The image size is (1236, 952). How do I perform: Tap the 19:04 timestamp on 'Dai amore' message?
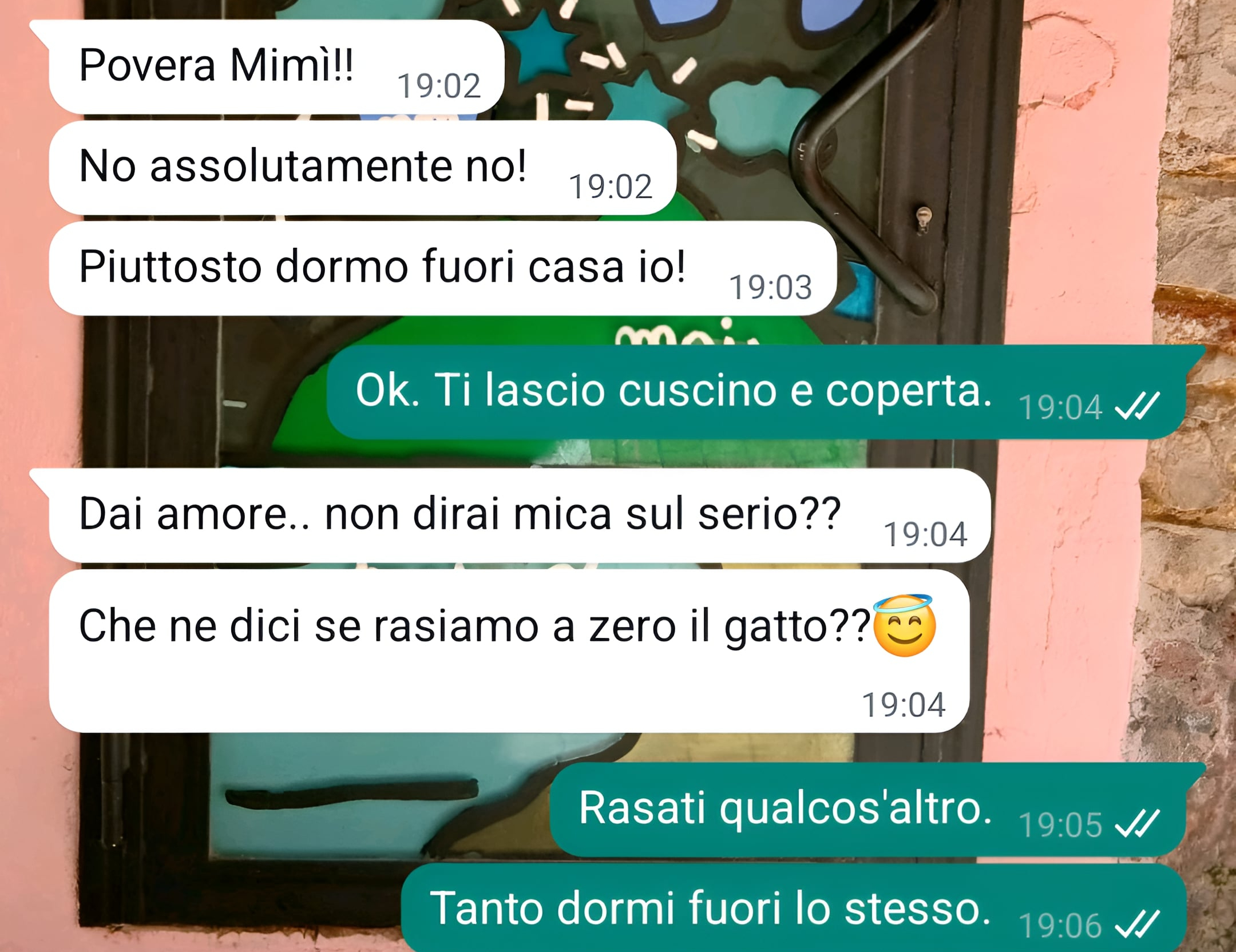pos(925,534)
